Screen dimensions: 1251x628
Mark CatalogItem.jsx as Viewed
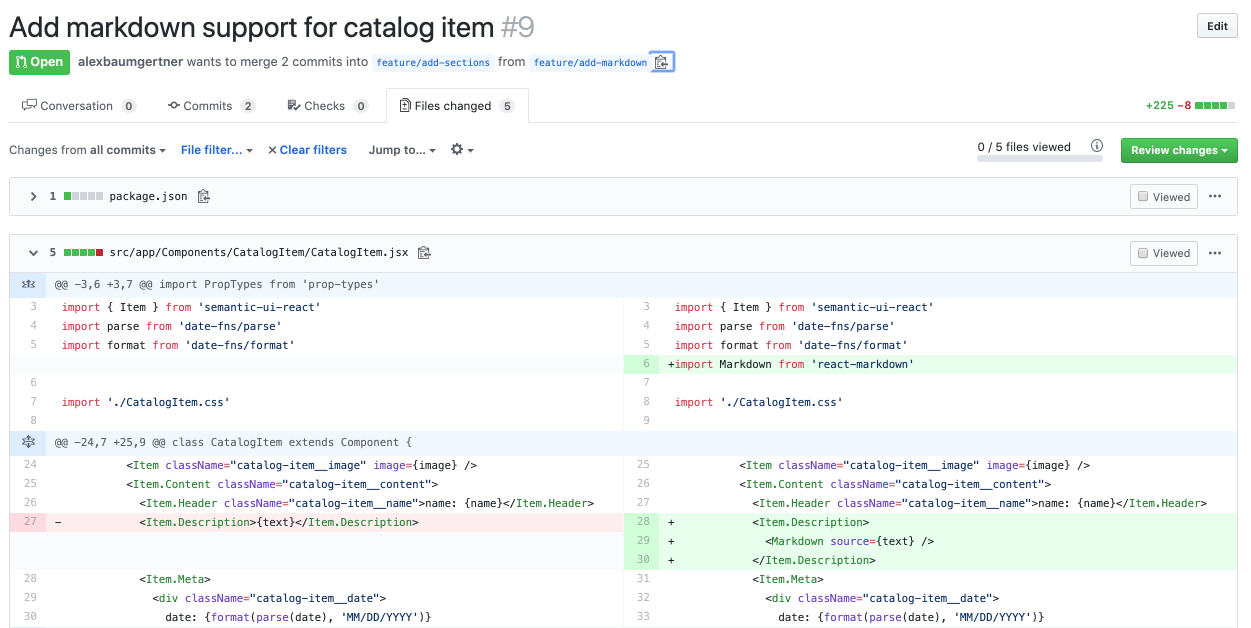1164,253
